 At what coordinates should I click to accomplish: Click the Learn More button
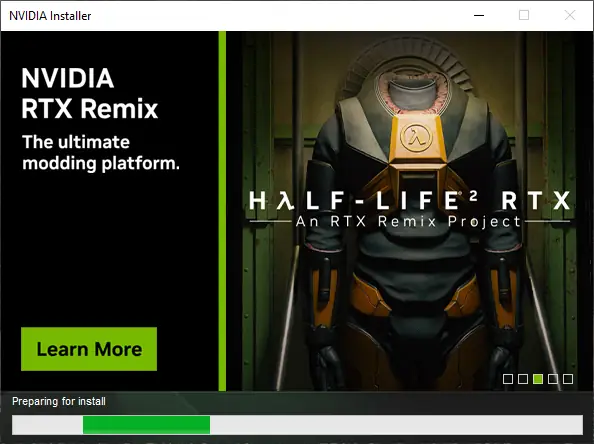coord(89,349)
